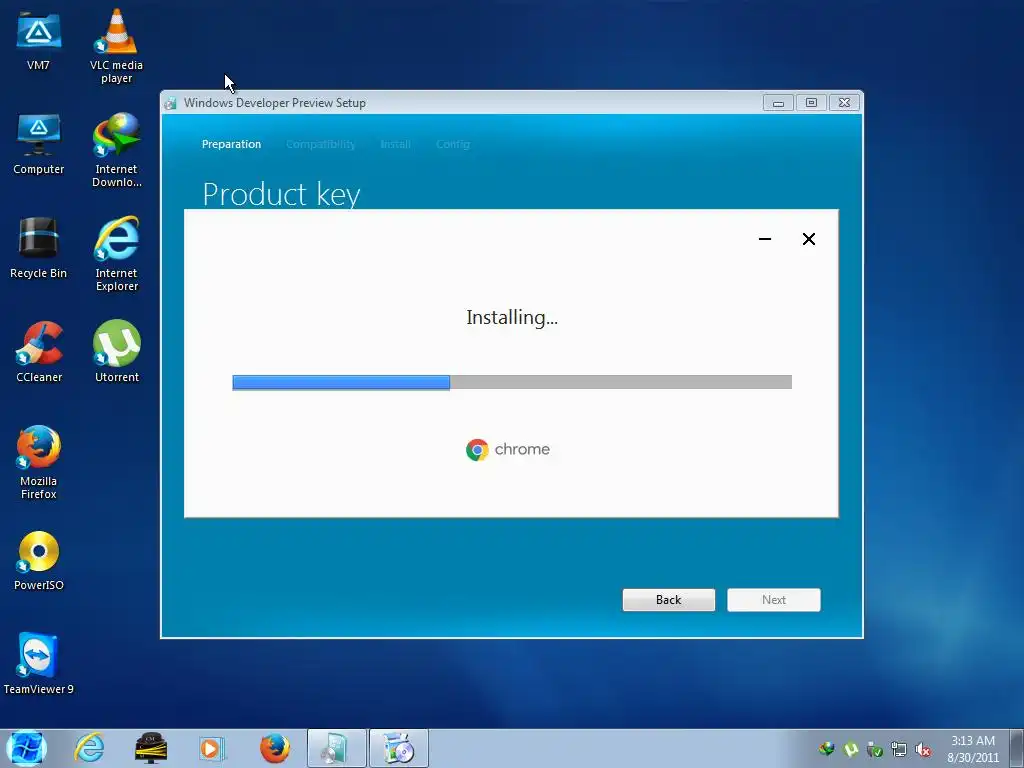Click the Show desktop strip
This screenshot has width=1024, height=768.
(x=1017, y=748)
